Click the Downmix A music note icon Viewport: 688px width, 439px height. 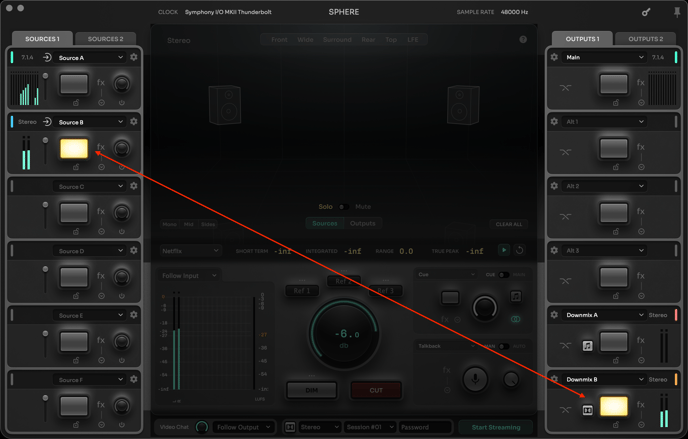point(588,346)
